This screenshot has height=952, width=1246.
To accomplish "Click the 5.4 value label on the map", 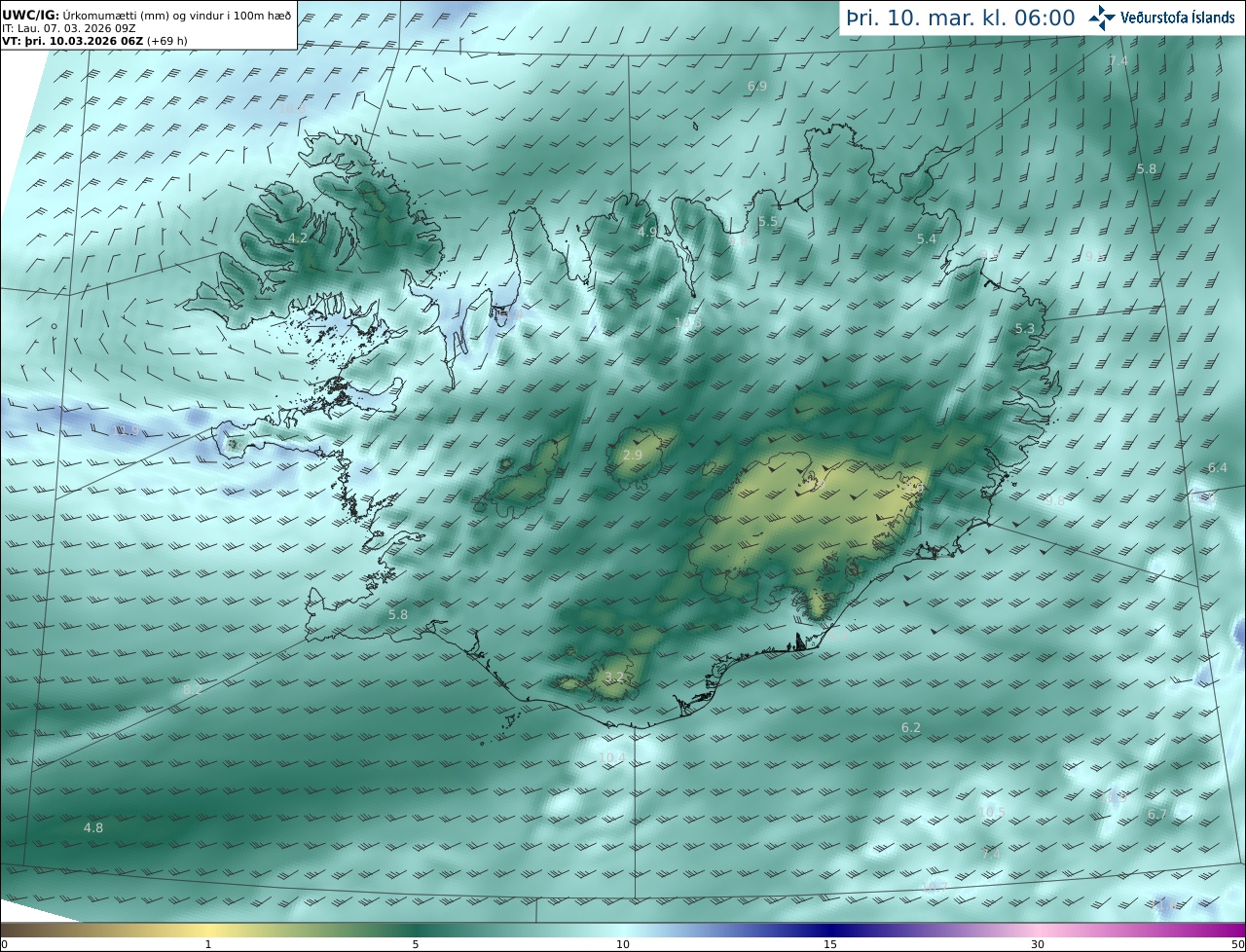I will click(x=927, y=239).
